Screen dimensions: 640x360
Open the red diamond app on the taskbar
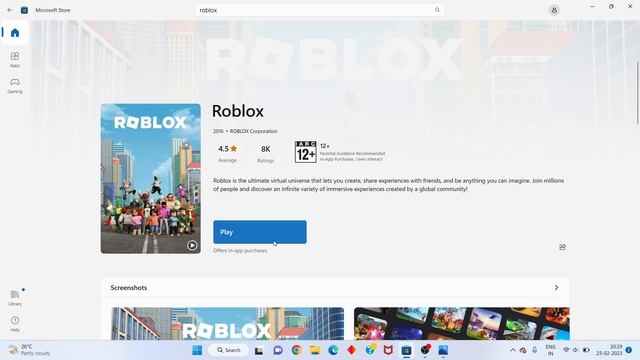[x=351, y=350]
